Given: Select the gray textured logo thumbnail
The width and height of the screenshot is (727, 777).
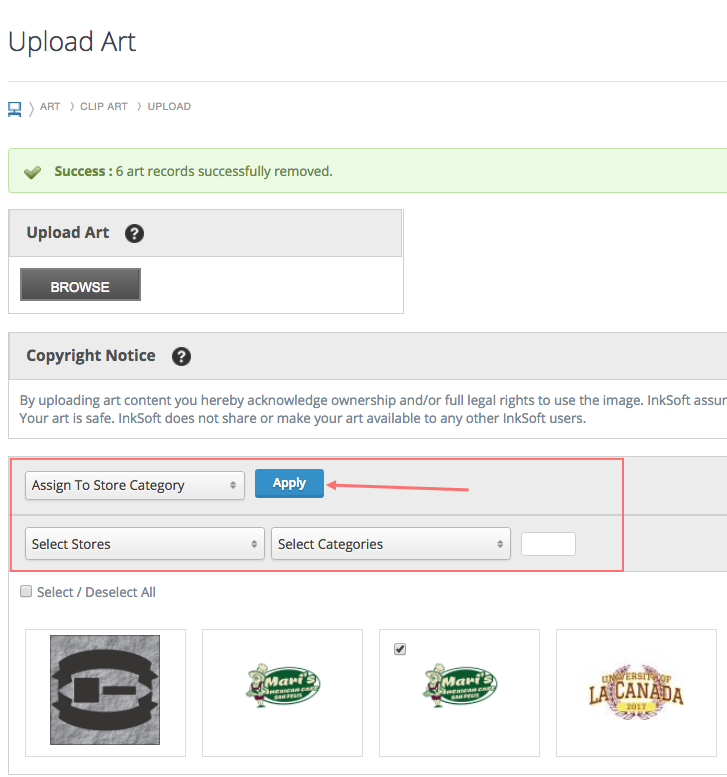Looking at the screenshot, I should click(105, 691).
